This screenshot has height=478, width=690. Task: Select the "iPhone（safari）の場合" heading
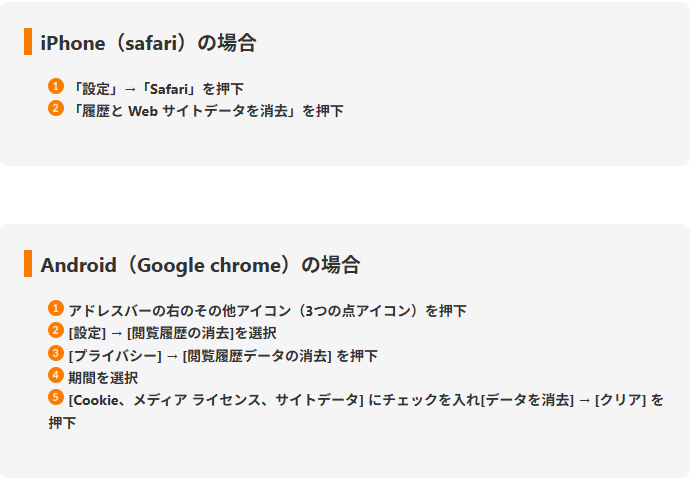click(x=148, y=43)
